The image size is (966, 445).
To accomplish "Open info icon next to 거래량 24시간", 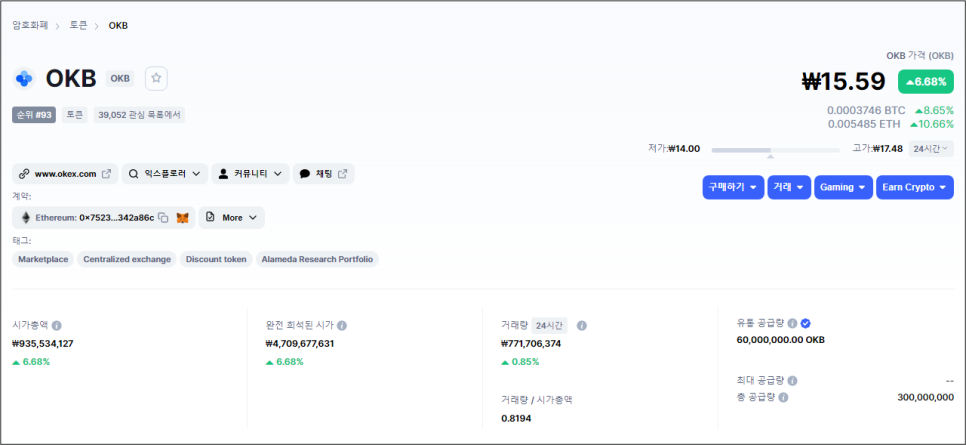I will point(581,325).
